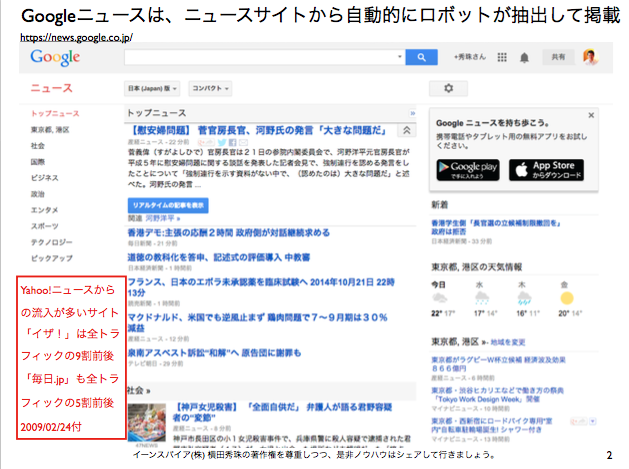The image size is (629, 469).
Task: Click the ニュース heading
Action: click(51, 88)
